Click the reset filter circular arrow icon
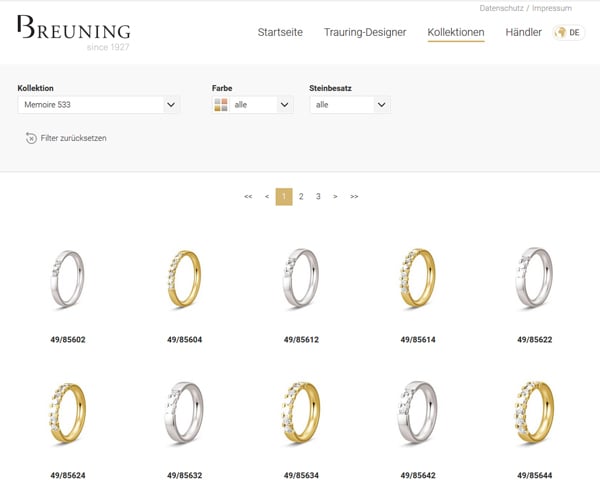The image size is (600, 487). tap(31, 138)
